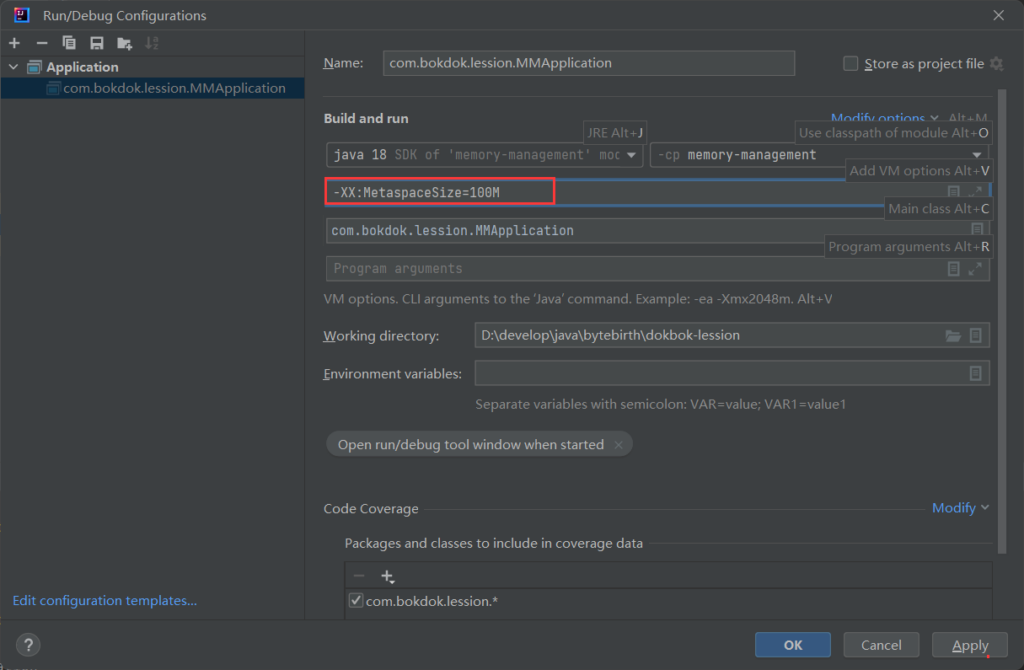Image resolution: width=1024 pixels, height=670 pixels.
Task: Insert macro in the Working directory field
Action: click(x=976, y=335)
